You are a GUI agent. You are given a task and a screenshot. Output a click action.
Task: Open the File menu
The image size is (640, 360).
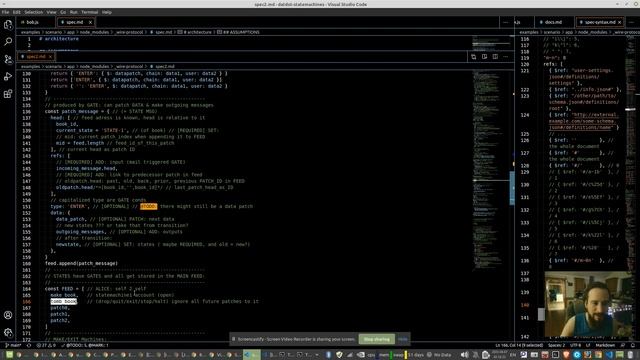pyautogui.click(x=5, y=12)
